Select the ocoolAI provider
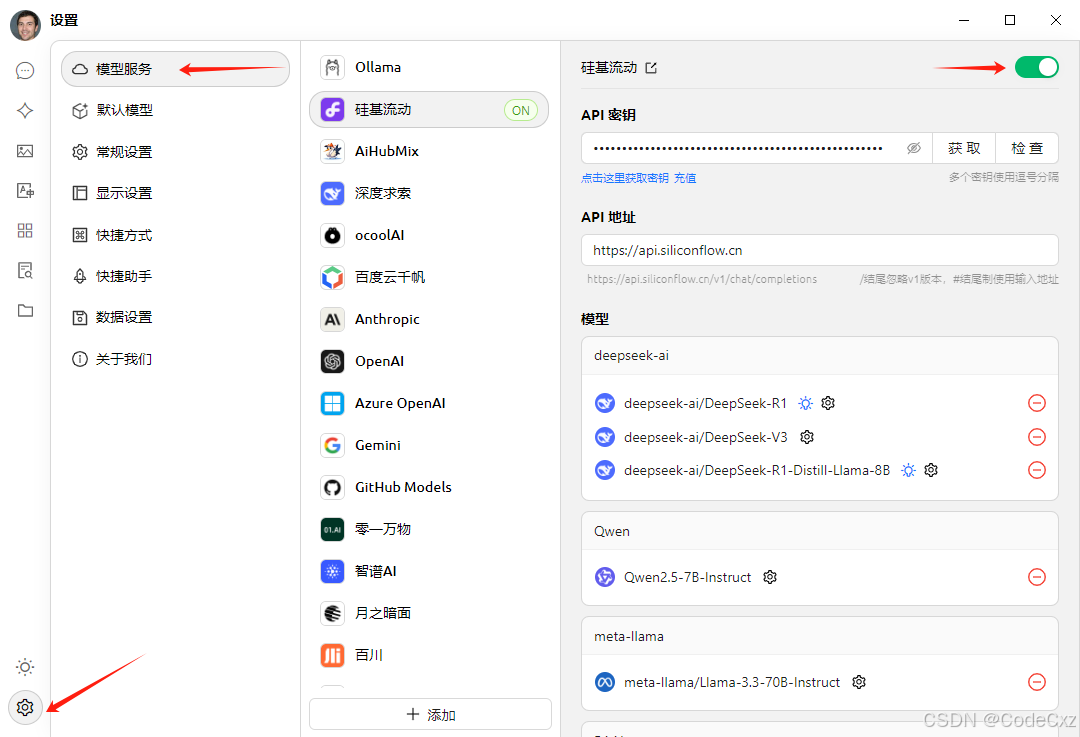 429,236
